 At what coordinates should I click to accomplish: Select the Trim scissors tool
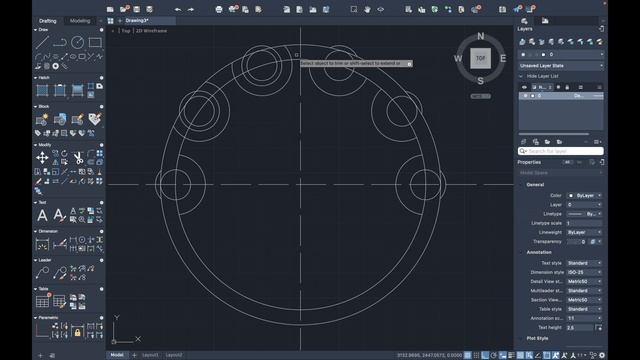[x=78, y=158]
